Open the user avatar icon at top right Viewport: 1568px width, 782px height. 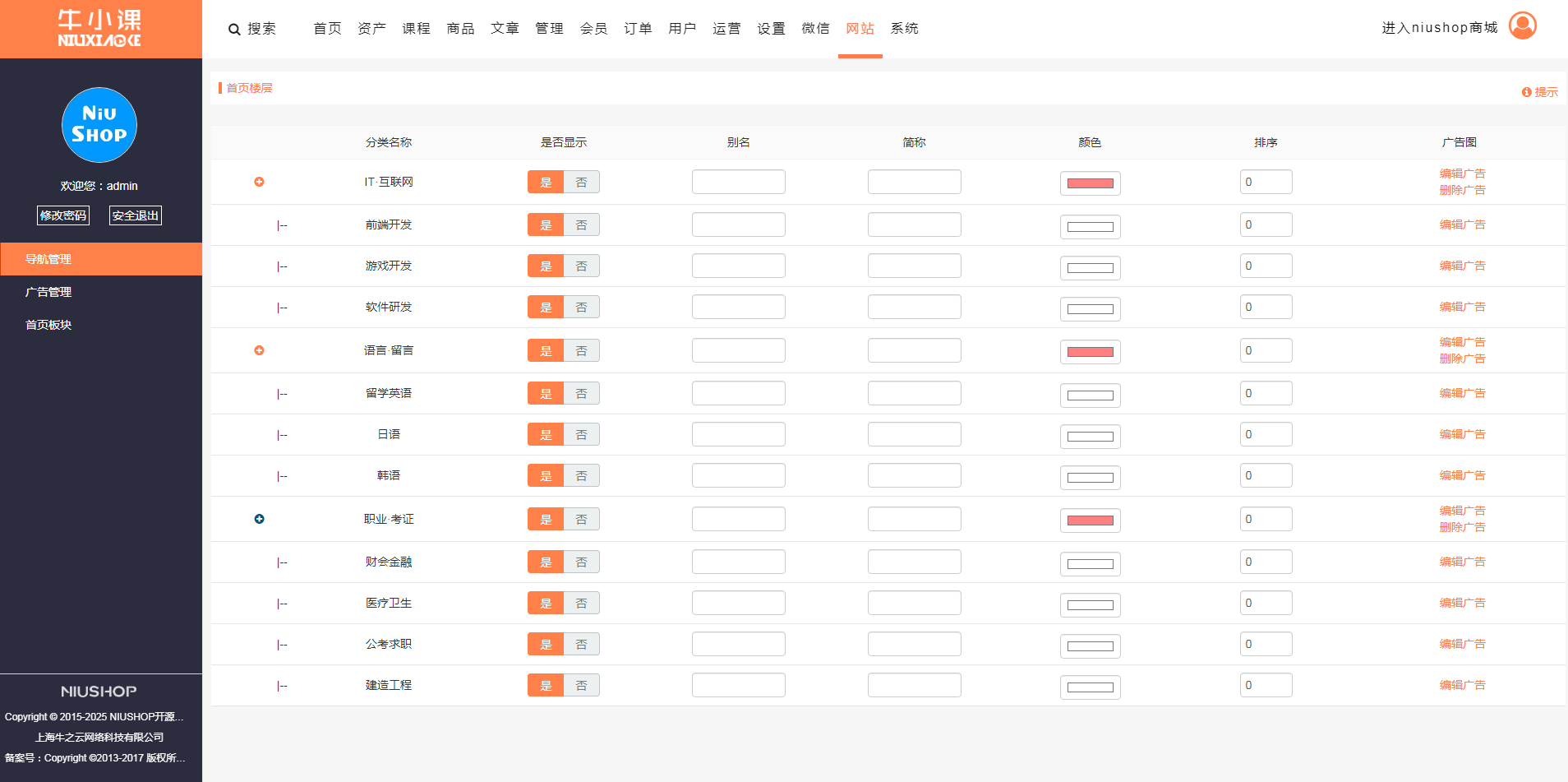pos(1522,26)
